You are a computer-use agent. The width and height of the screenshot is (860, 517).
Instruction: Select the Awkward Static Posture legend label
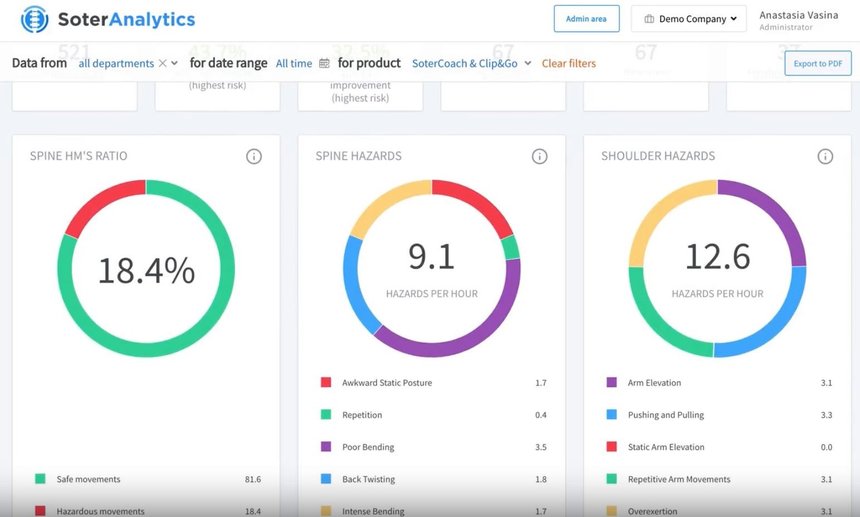tap(387, 383)
